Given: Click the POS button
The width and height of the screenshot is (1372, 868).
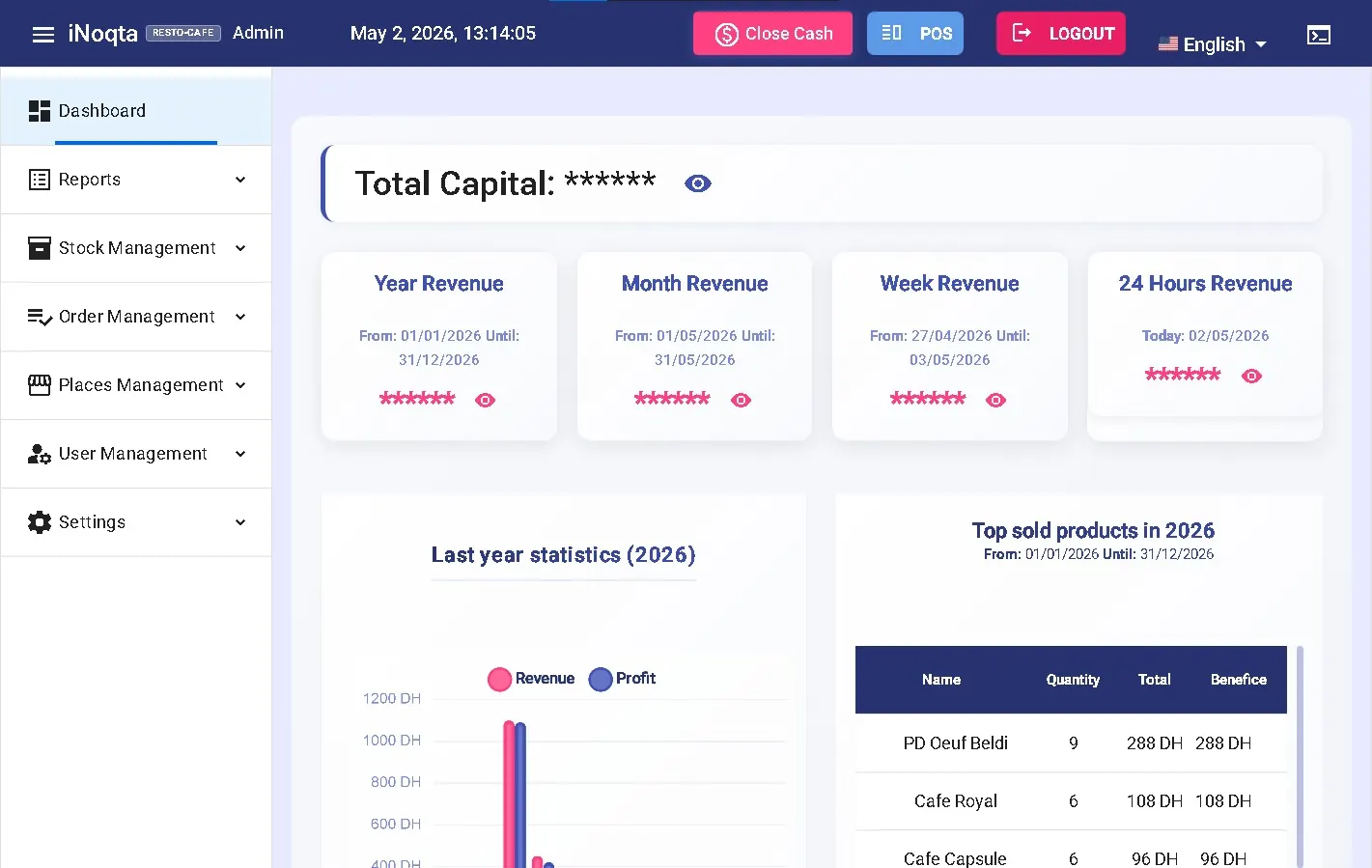Looking at the screenshot, I should pos(915,34).
